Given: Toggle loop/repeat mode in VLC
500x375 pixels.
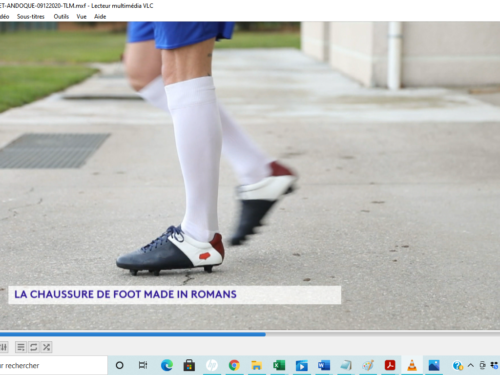Looking at the screenshot, I should tap(33, 347).
